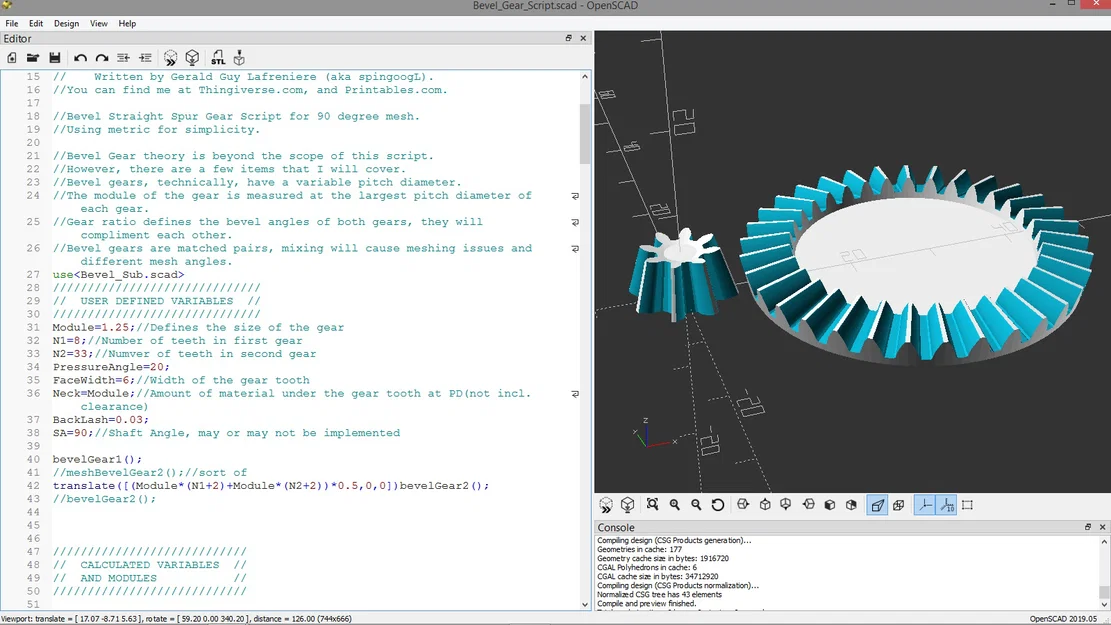Toggle orthogonal projection mode
The width and height of the screenshot is (1111, 625).
tap(899, 504)
